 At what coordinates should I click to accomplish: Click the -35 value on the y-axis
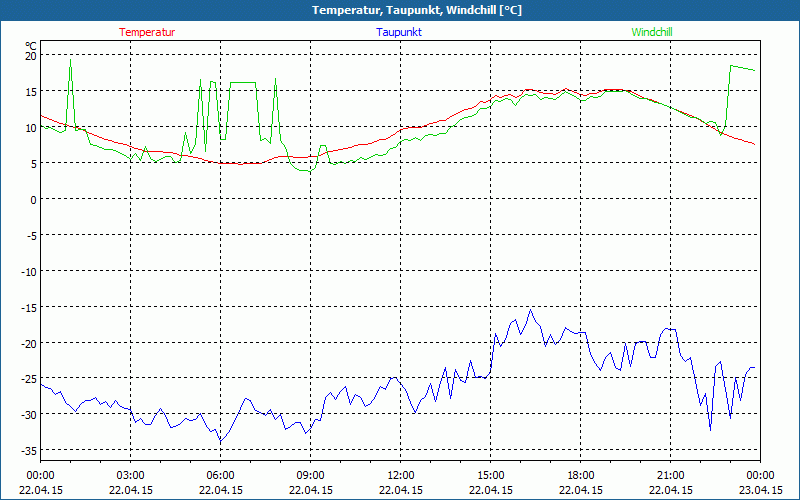[x=29, y=452]
